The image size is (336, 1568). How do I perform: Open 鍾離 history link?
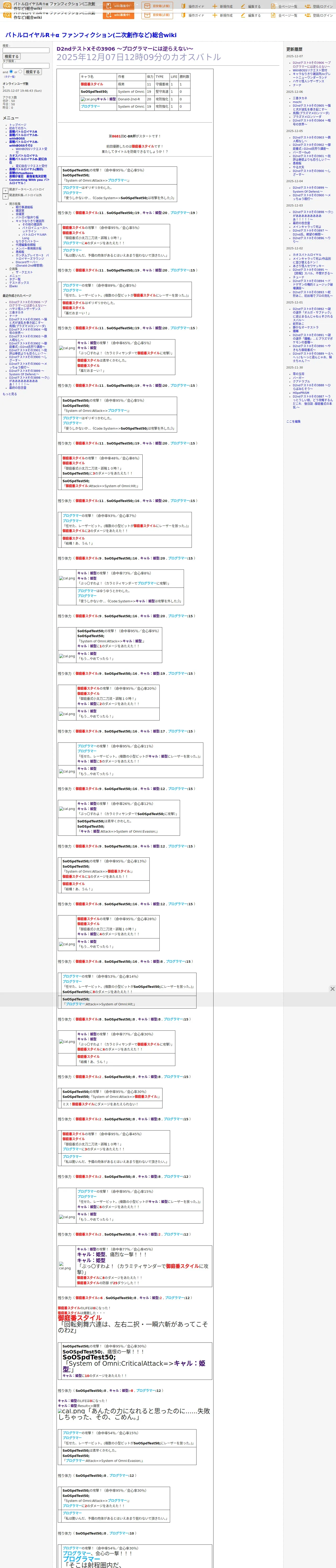point(296,331)
